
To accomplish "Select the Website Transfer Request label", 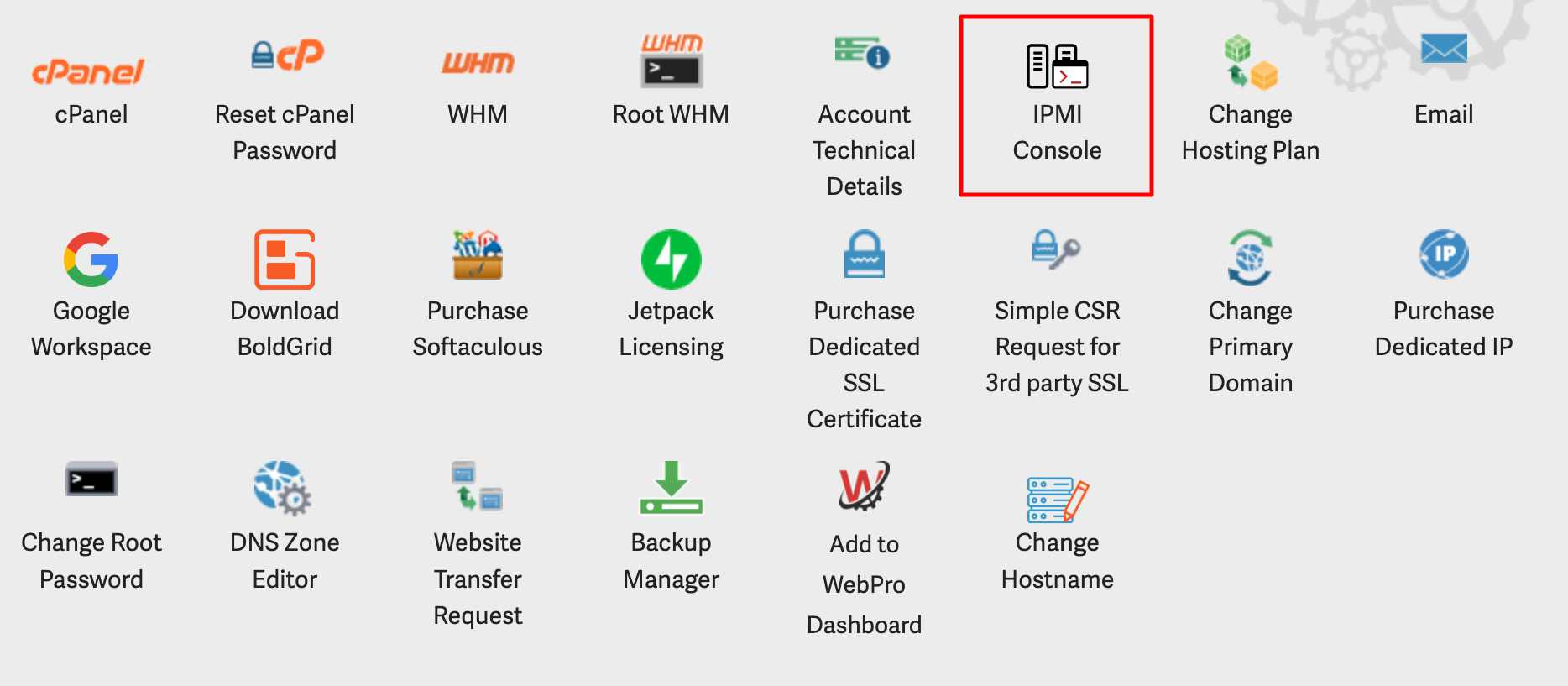I will 478,579.
